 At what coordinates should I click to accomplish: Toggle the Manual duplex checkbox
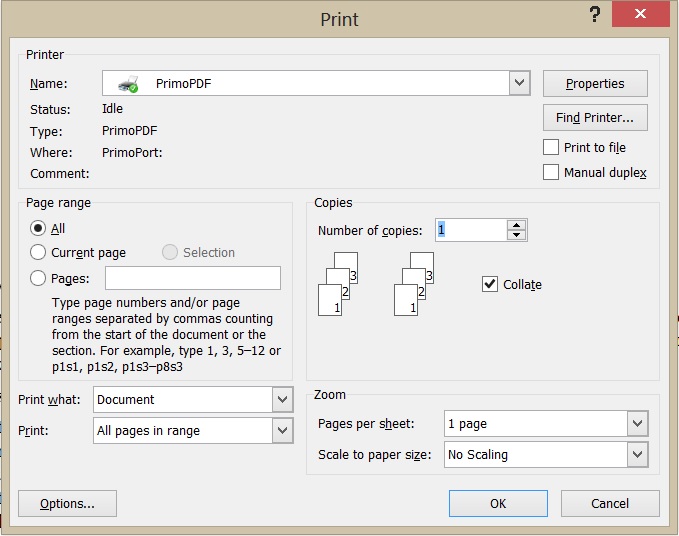(x=551, y=172)
